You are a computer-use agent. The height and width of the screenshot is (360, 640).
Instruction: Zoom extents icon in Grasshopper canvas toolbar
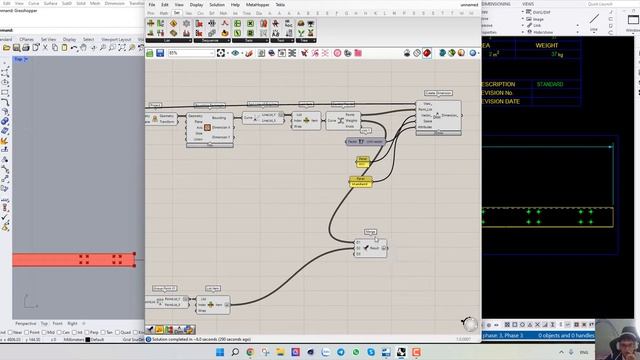pos(221,53)
